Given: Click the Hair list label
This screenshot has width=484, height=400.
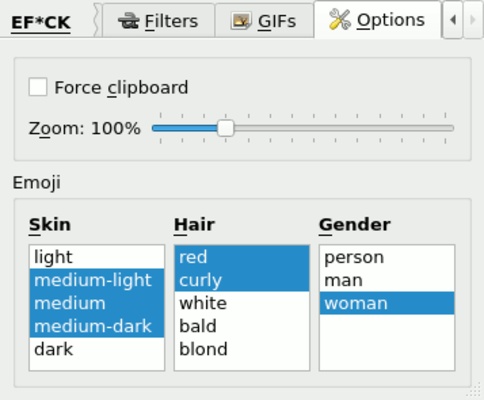Looking at the screenshot, I should point(194,225).
